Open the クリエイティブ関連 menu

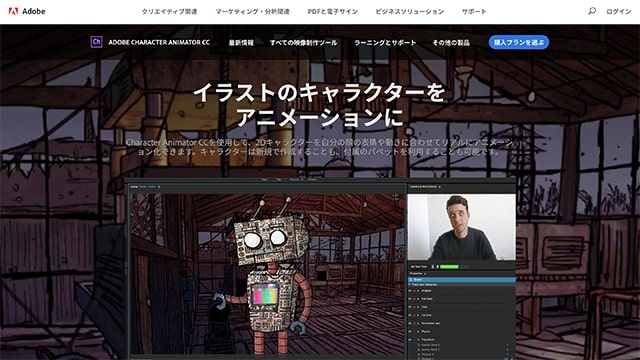[169, 11]
